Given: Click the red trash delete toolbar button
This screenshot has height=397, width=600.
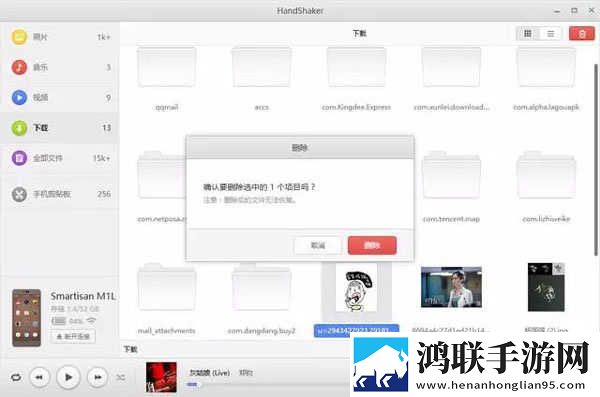Looking at the screenshot, I should pos(582,34).
